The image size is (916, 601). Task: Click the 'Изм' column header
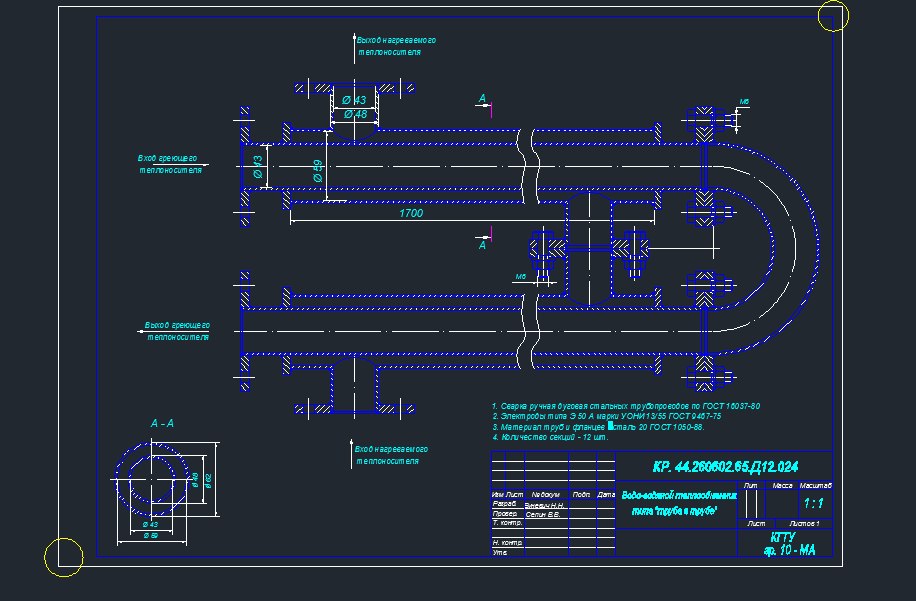[498, 495]
